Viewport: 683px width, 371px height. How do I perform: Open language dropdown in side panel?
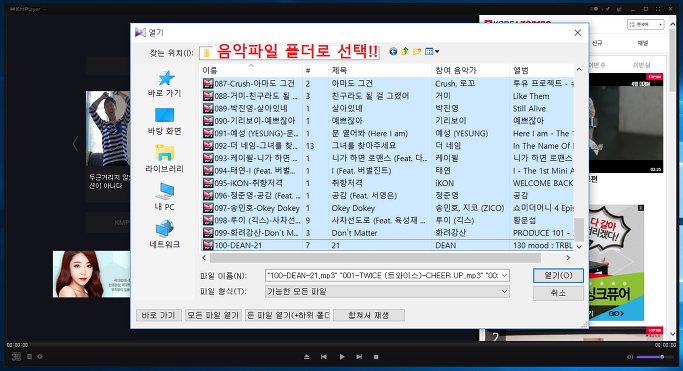[646, 25]
